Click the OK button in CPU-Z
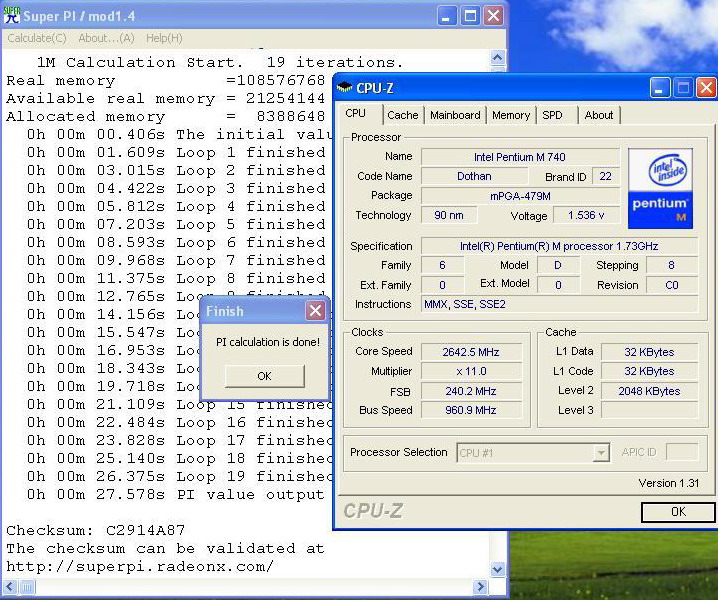Image resolution: width=718 pixels, height=600 pixels. tap(678, 512)
